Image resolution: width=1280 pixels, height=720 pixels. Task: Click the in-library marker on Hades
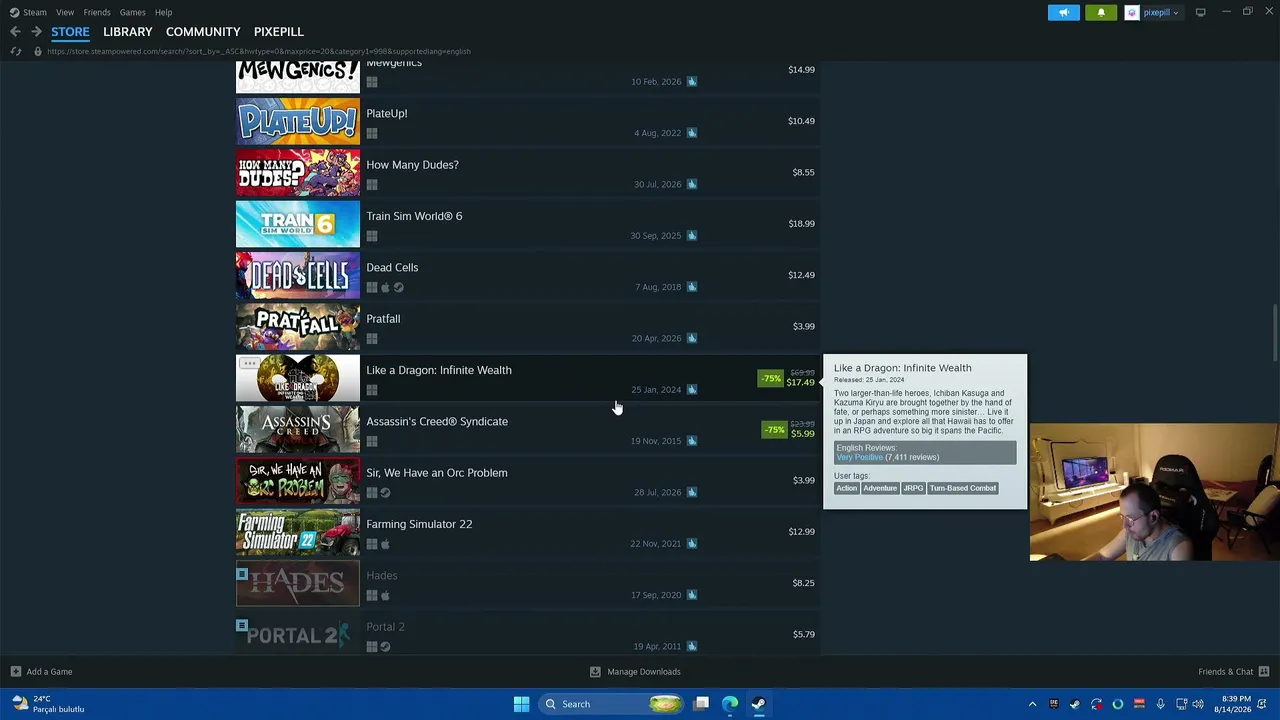(242, 574)
